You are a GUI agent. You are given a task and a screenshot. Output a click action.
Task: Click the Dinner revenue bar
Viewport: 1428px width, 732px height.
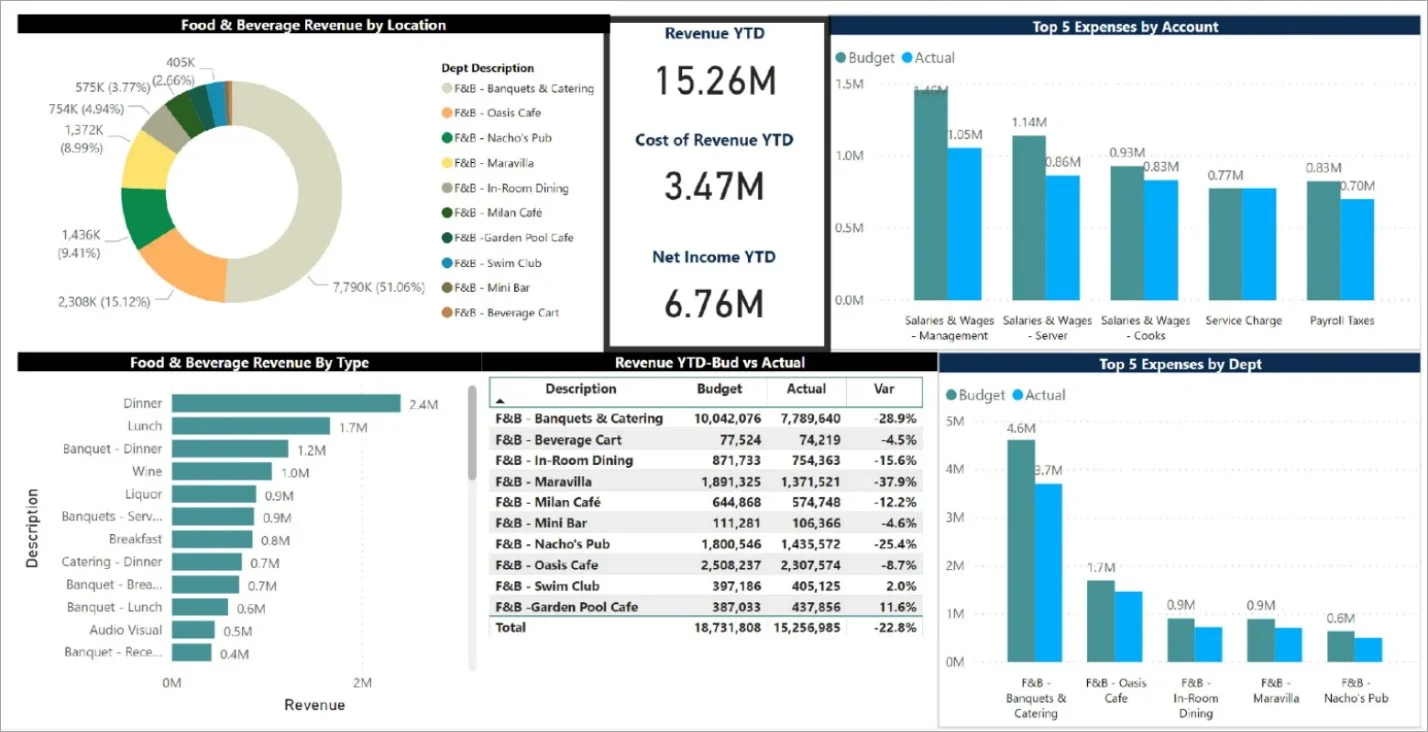[286, 403]
